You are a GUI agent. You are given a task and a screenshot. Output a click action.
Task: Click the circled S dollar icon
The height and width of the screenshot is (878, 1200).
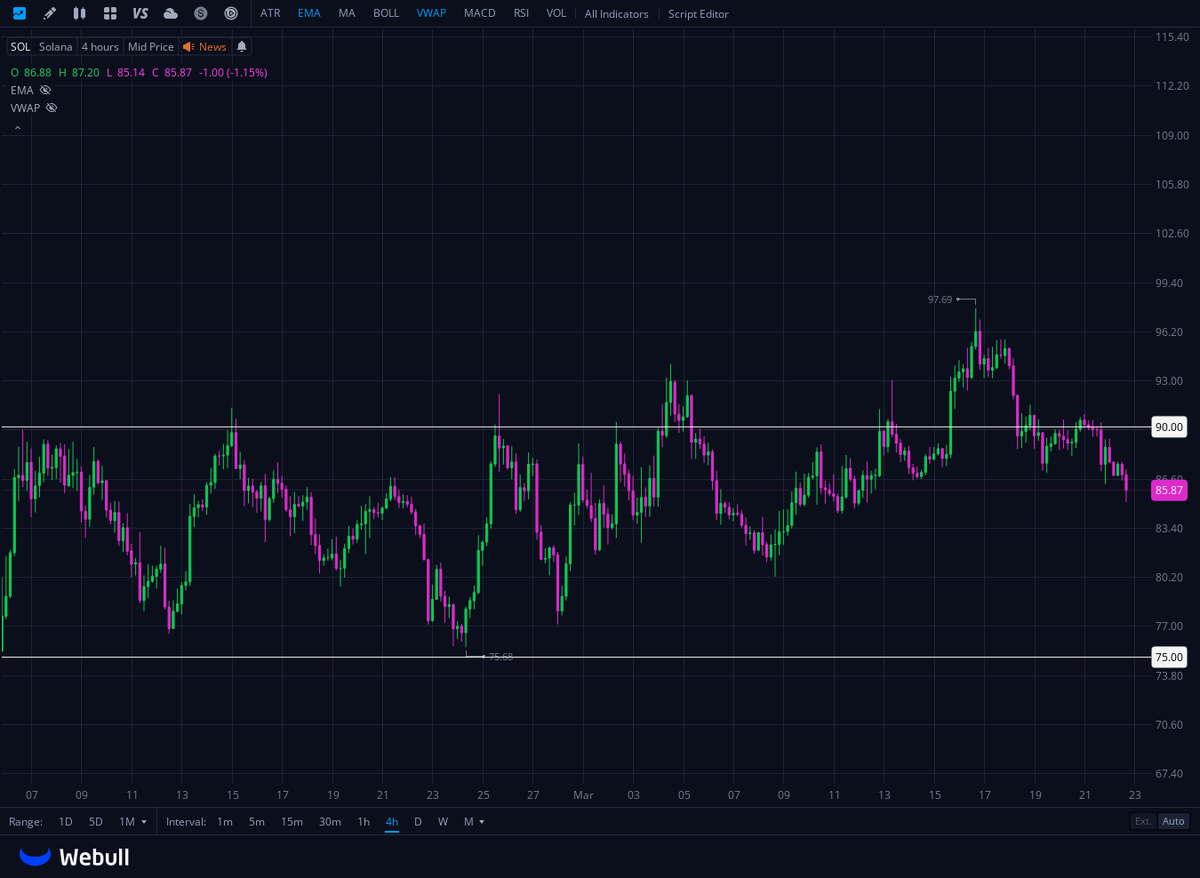(201, 13)
